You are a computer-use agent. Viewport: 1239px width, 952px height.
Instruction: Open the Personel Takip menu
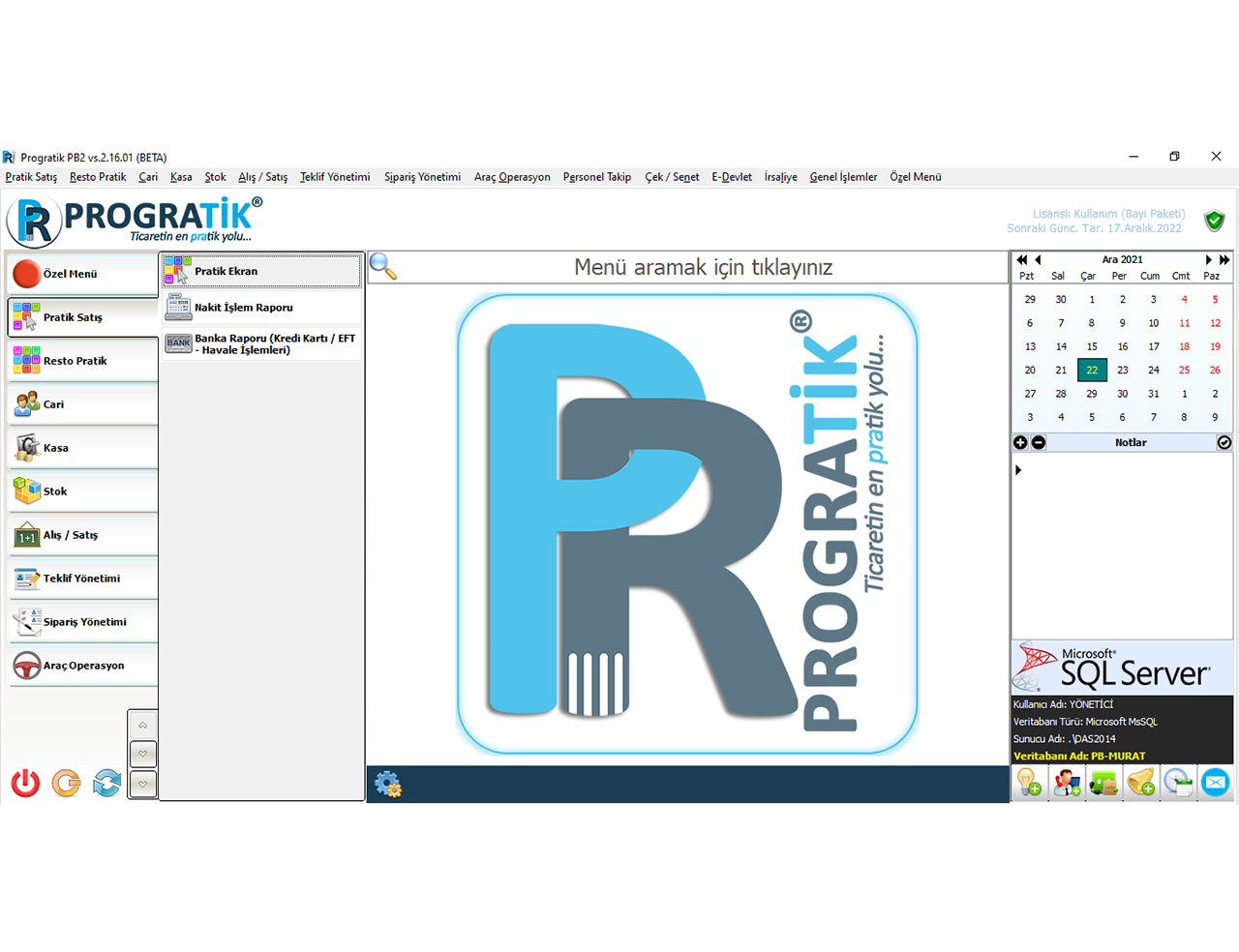pos(597,177)
